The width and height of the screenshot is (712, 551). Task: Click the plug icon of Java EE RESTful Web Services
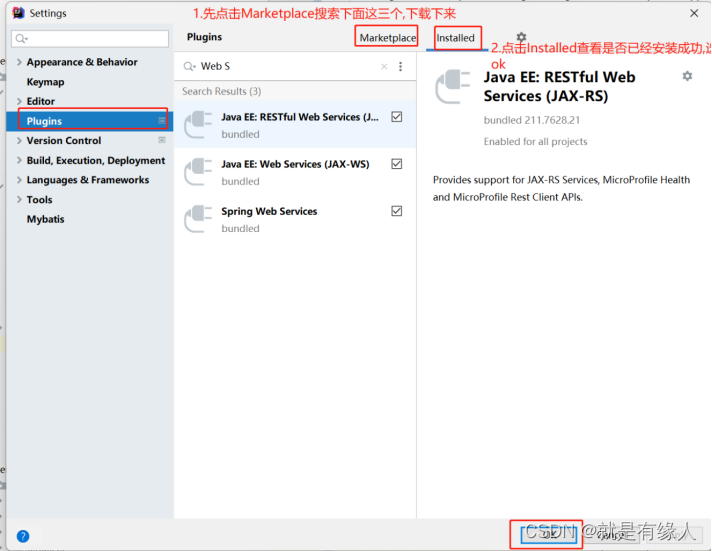coord(198,124)
